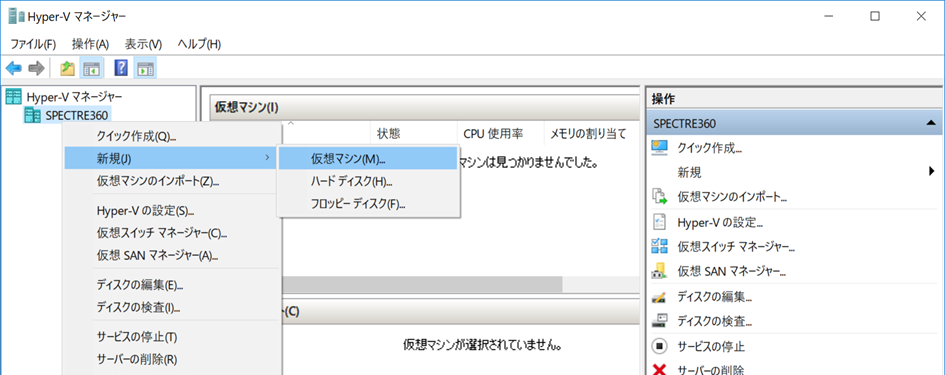Click ディスクの編集... in Actions pane
Viewport: 945px width, 375px height.
(715, 297)
